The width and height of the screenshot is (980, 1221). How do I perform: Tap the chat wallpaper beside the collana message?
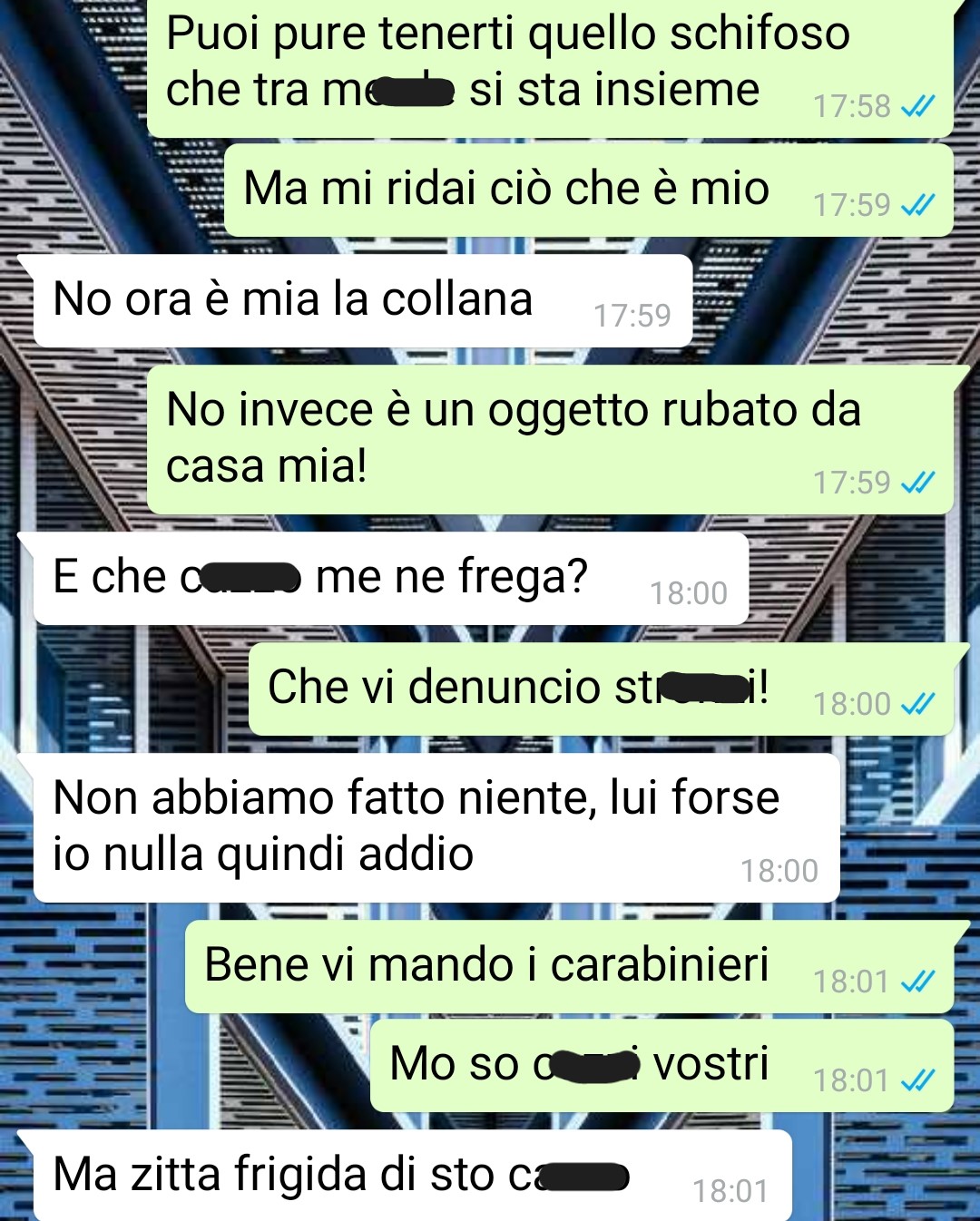coord(835,301)
